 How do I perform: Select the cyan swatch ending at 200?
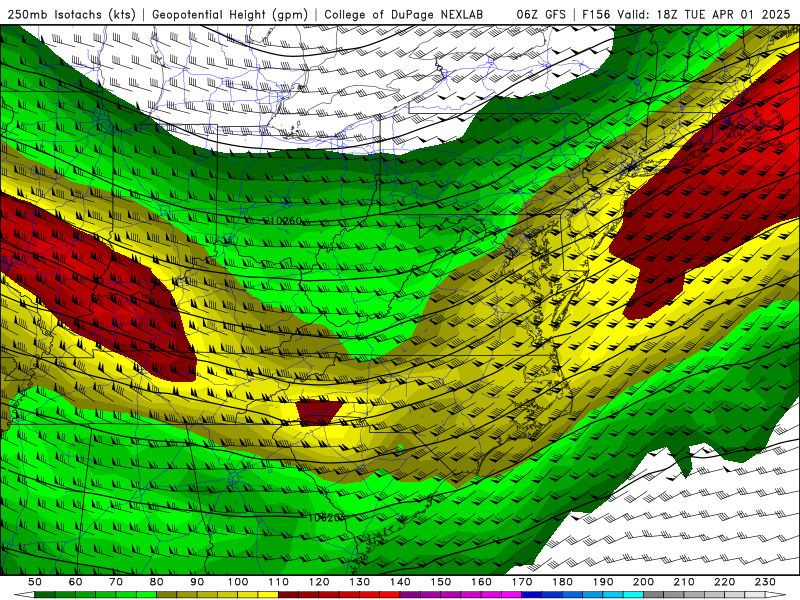coord(633,594)
